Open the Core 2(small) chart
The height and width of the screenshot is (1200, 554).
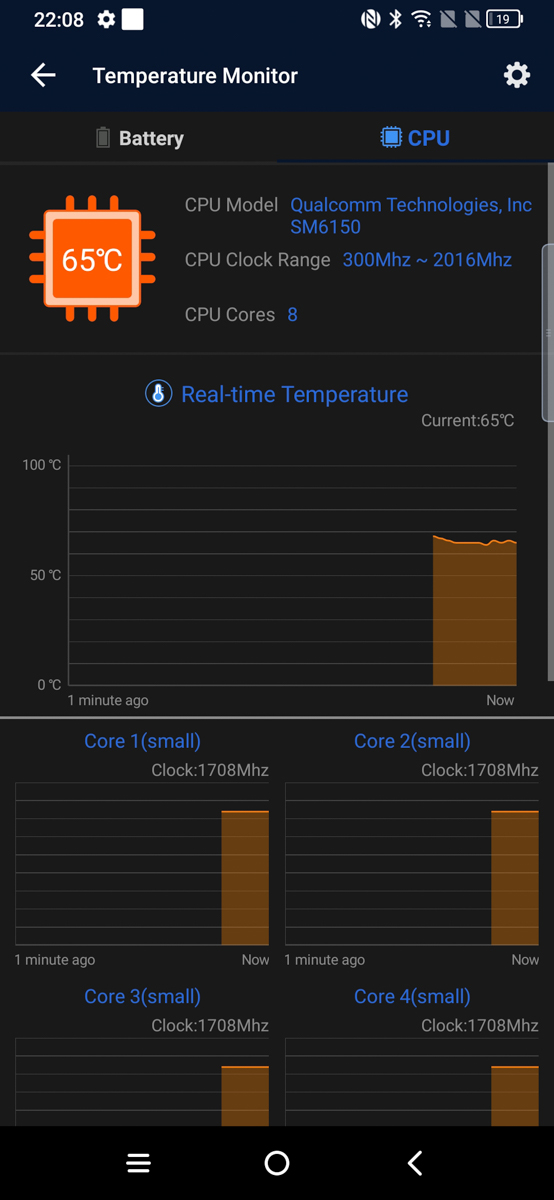coord(412,865)
